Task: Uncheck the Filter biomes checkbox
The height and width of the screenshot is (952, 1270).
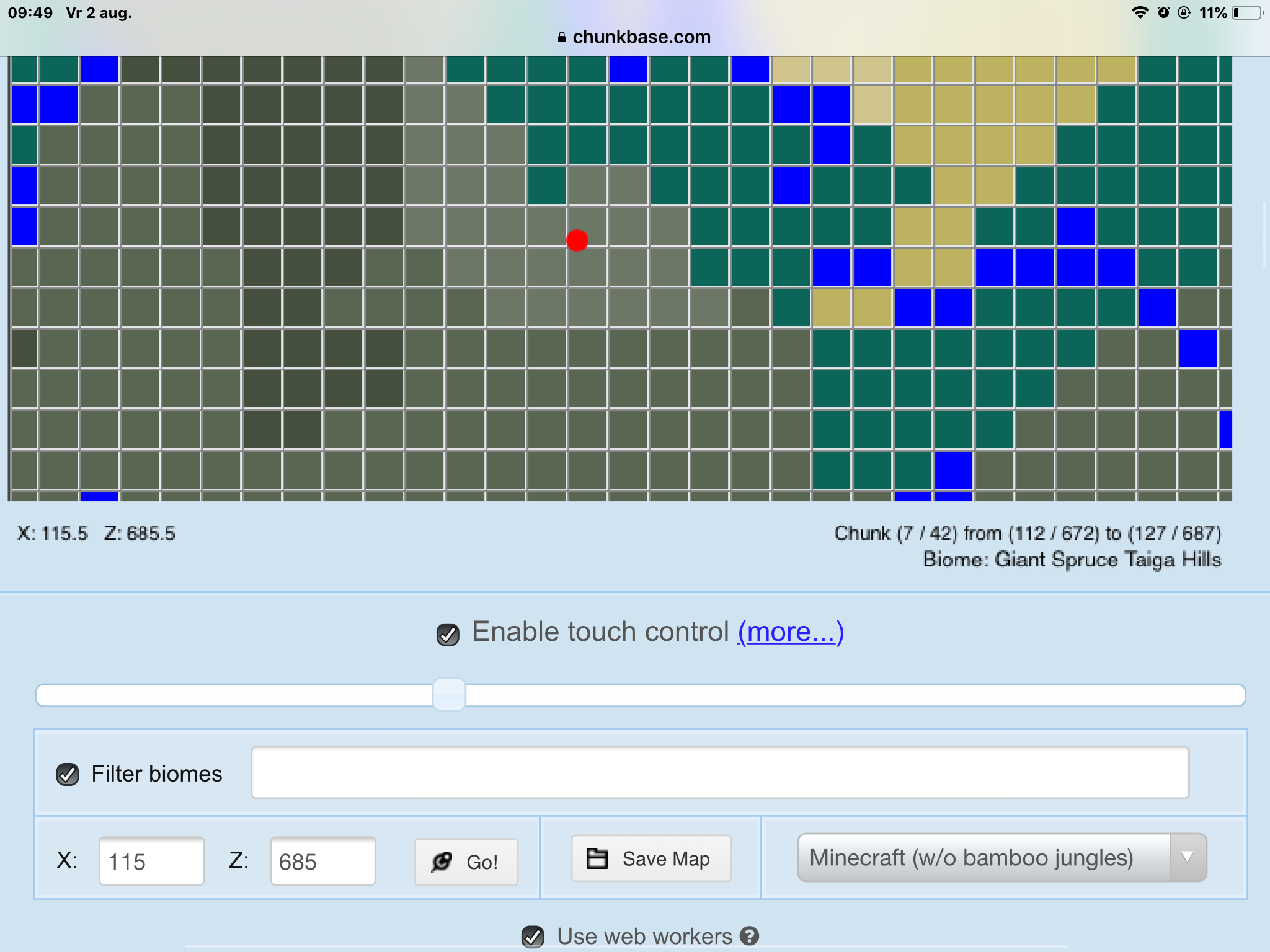Action: [x=68, y=774]
